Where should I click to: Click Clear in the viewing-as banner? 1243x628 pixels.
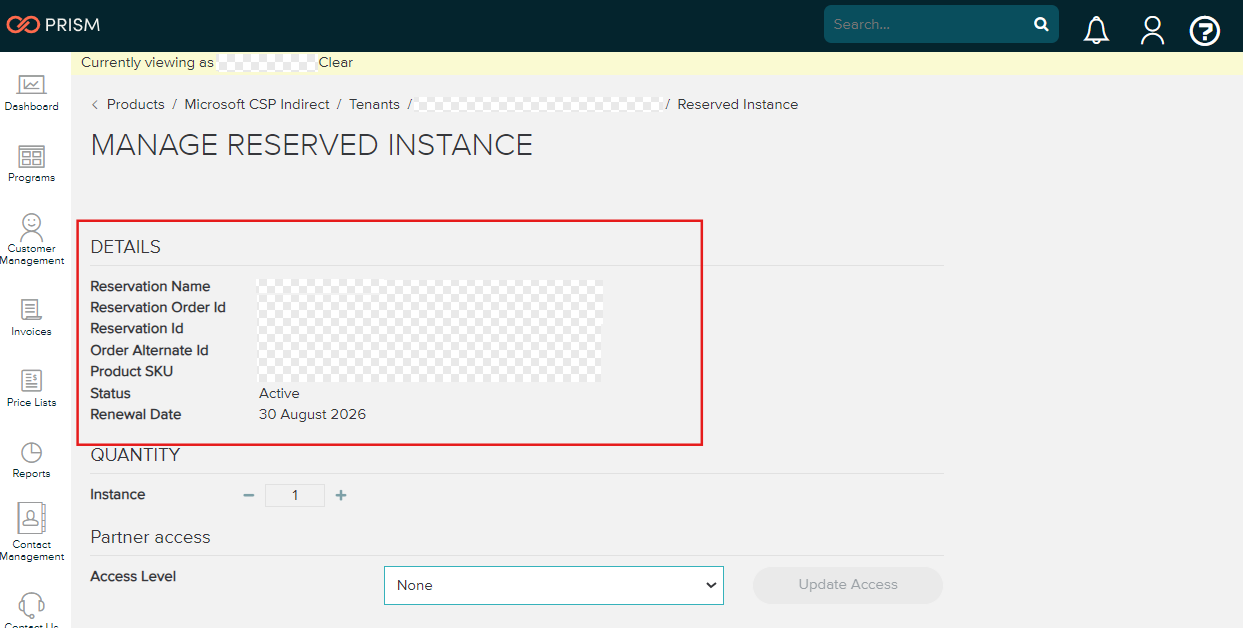click(x=335, y=62)
